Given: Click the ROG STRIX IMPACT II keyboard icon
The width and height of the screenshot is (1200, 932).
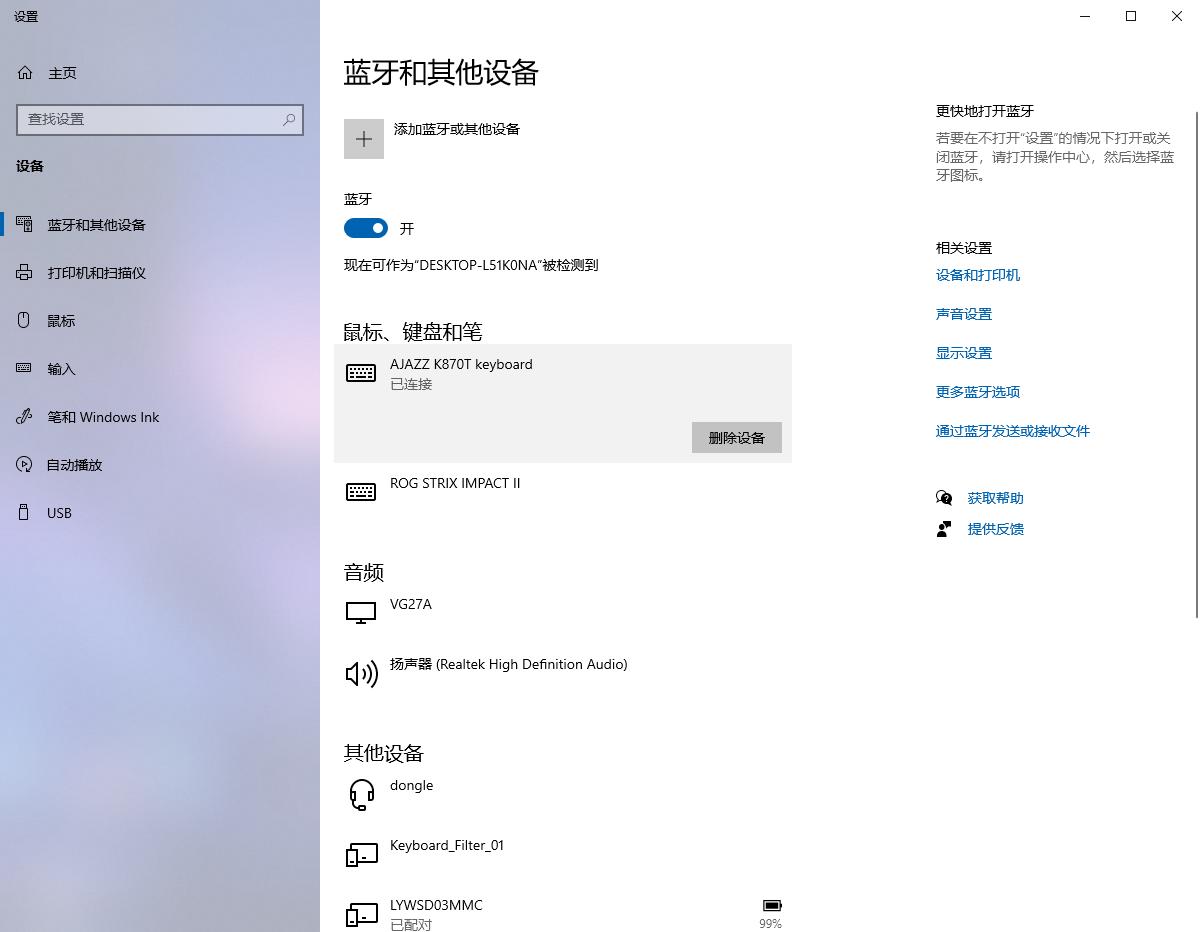Looking at the screenshot, I should tap(361, 491).
